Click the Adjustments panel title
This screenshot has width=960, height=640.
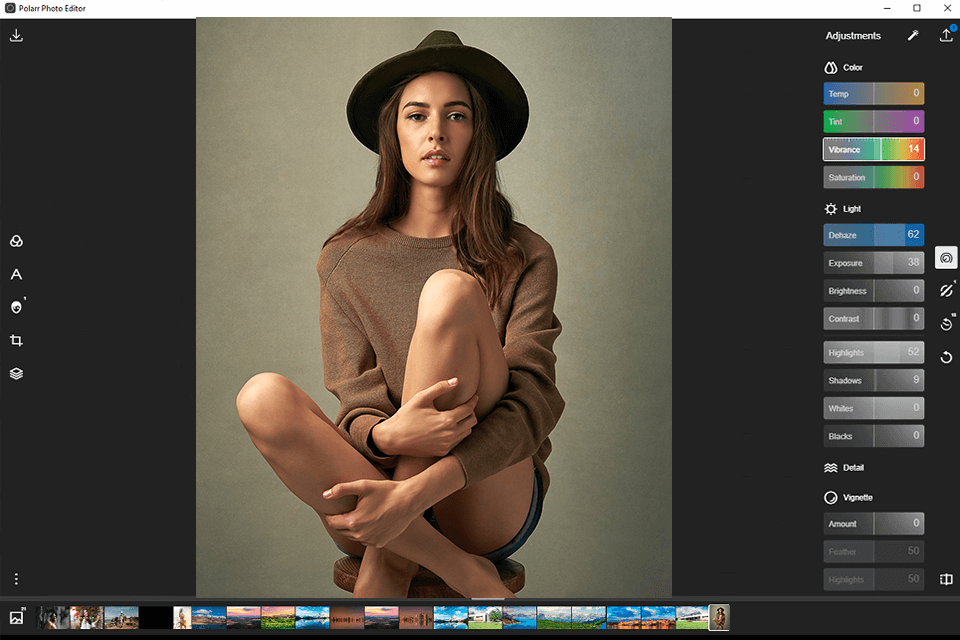tap(853, 36)
